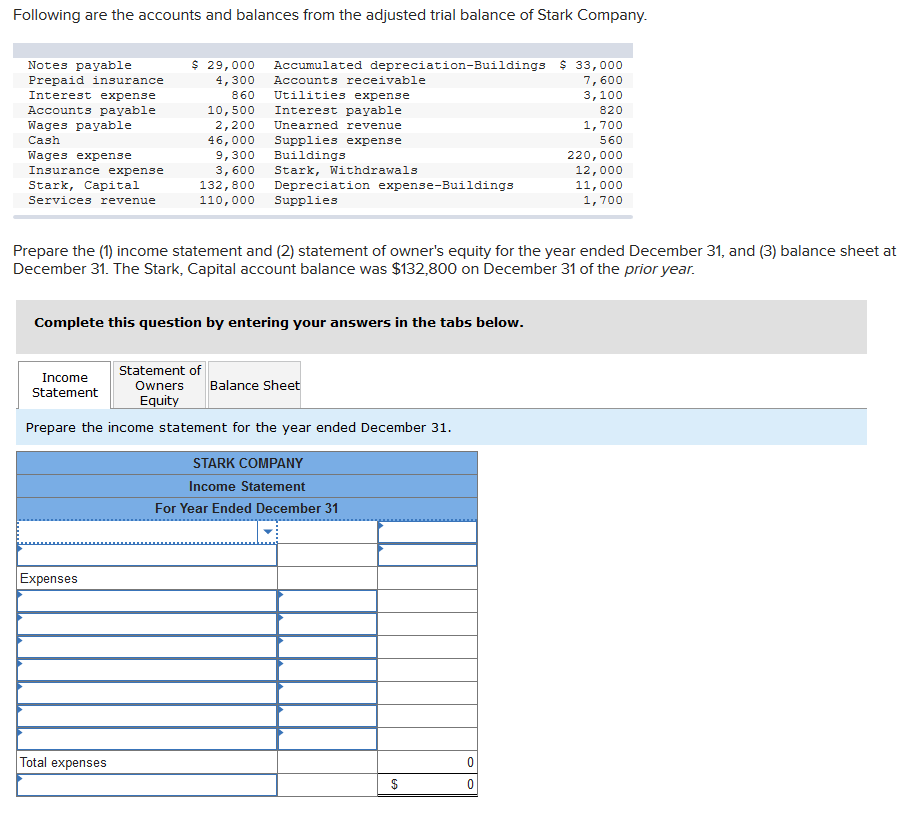
Task: Click the net income label cell in the bottom row
Action: coord(145,785)
